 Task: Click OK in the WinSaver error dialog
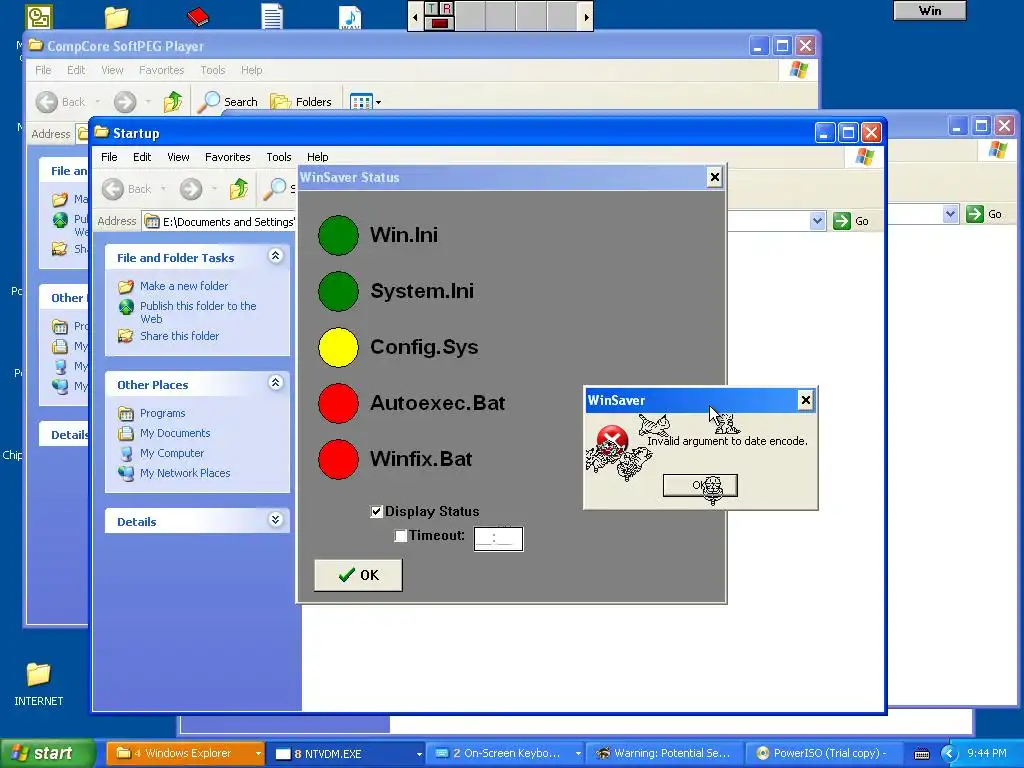click(x=700, y=486)
